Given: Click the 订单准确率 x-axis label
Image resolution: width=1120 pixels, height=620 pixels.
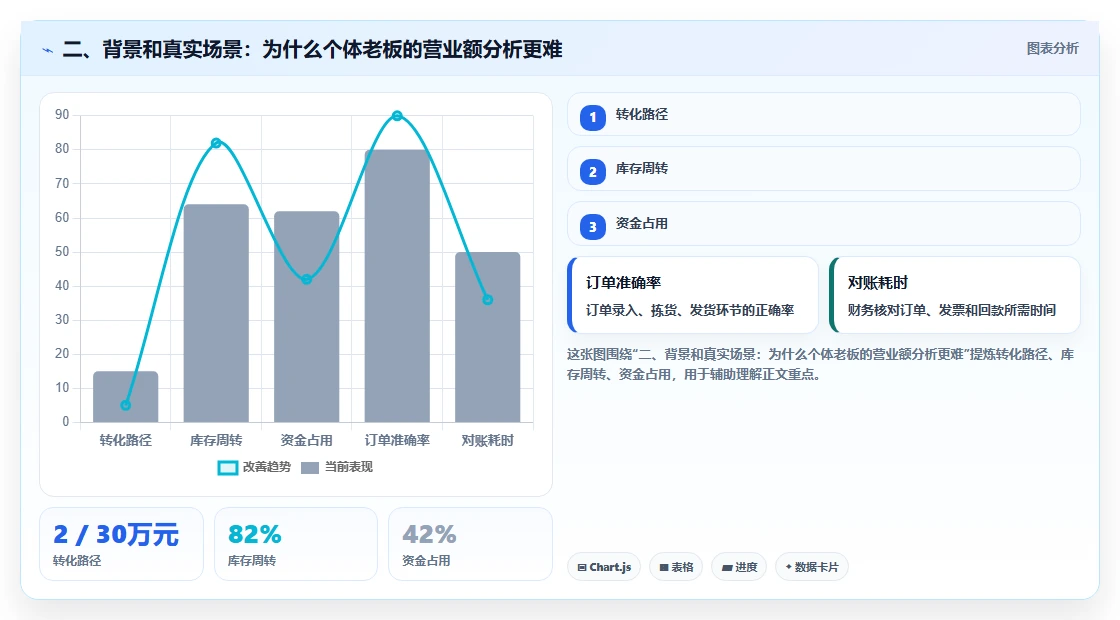Looking at the screenshot, I should pos(397,441).
